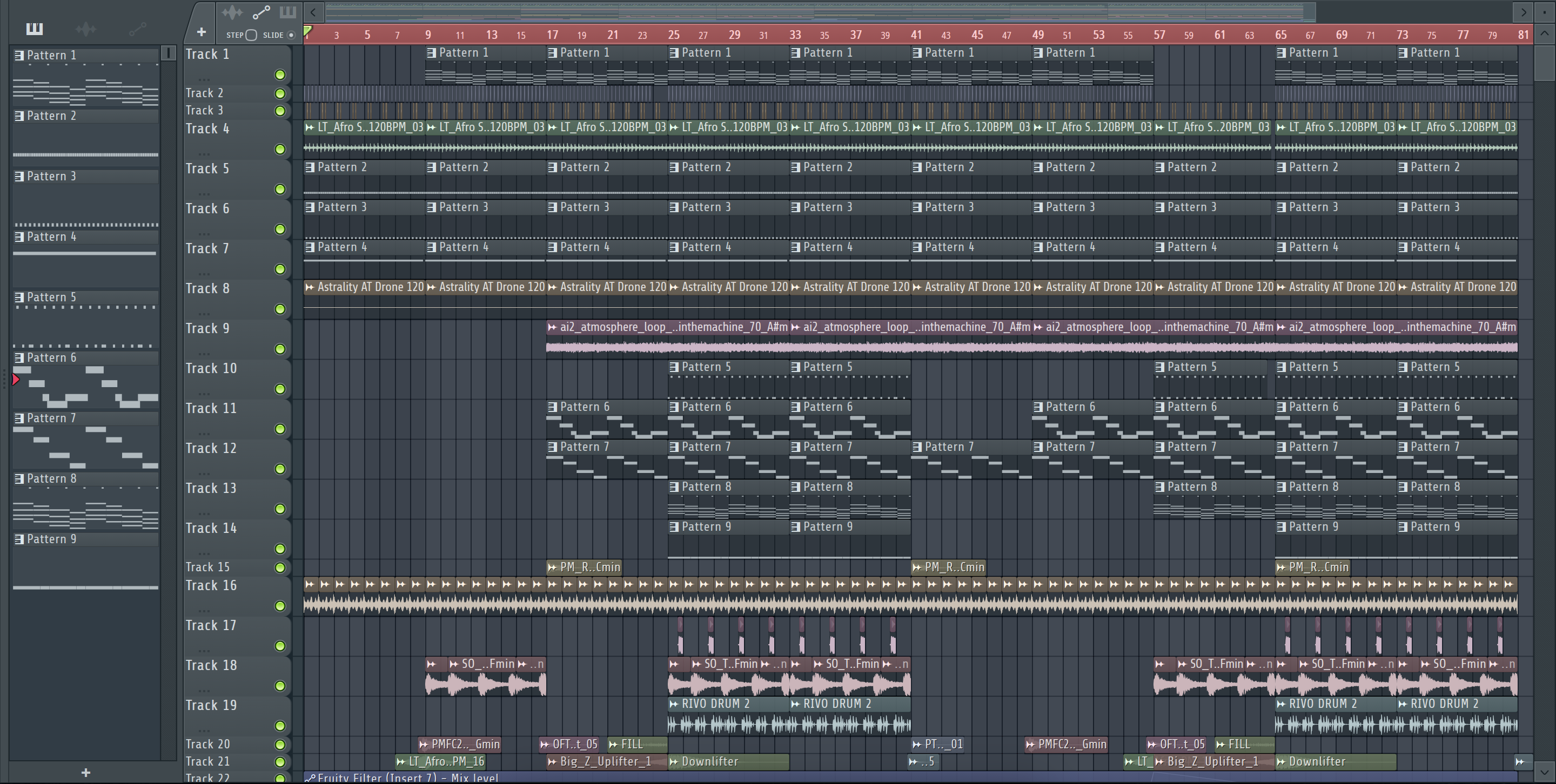
Task: Mute Track 4 using its green LED
Action: (280, 149)
